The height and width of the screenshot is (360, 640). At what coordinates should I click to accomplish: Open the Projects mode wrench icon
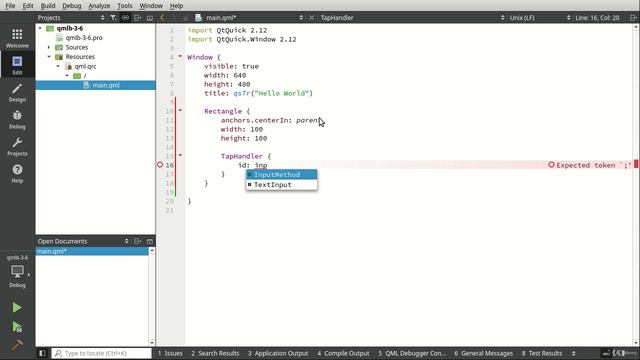tap(17, 146)
